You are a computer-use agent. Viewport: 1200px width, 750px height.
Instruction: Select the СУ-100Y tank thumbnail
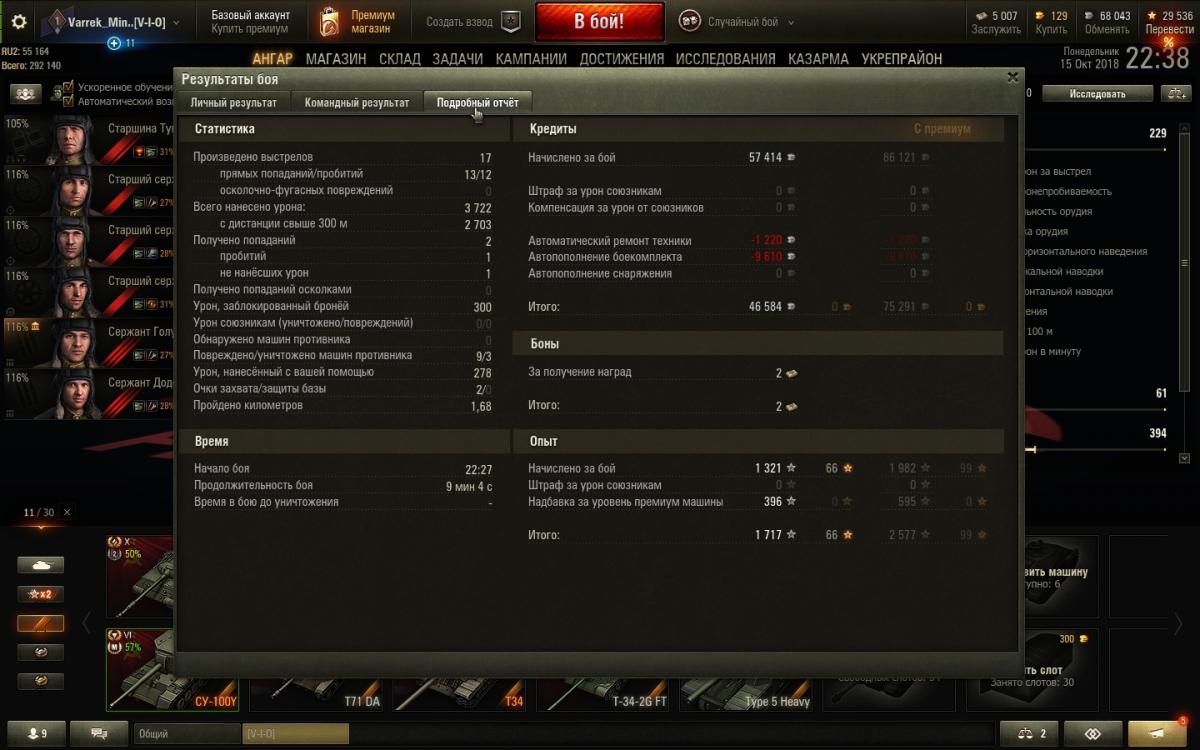[x=177, y=670]
